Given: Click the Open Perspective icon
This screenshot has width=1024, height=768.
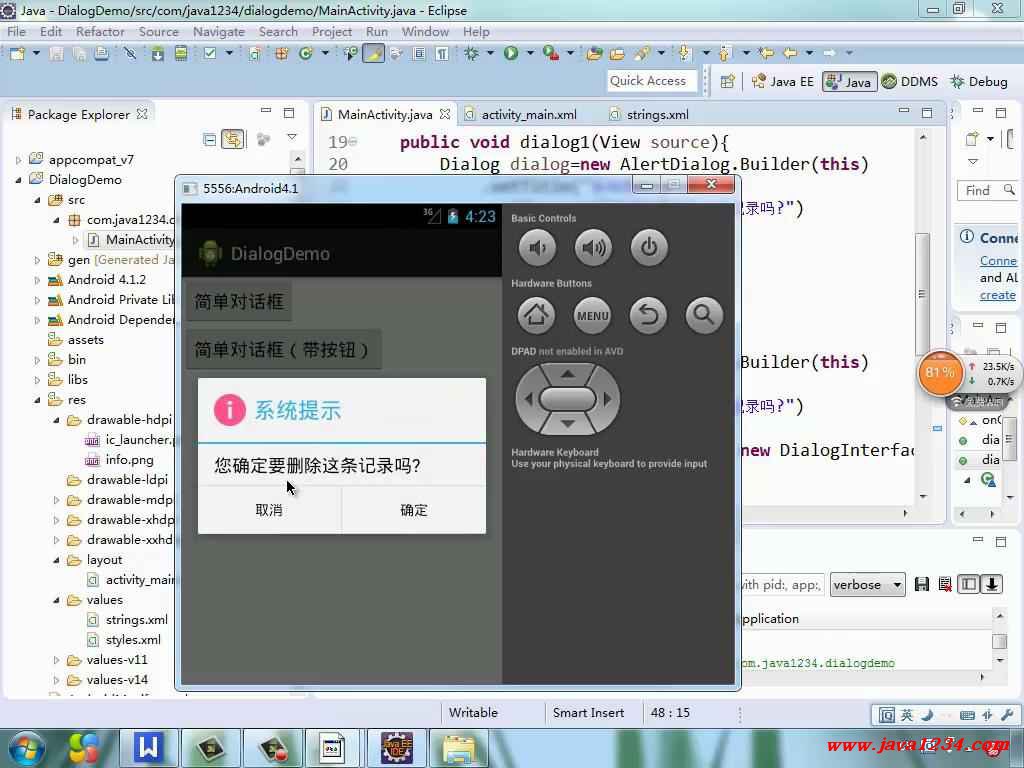Looking at the screenshot, I should 728,82.
